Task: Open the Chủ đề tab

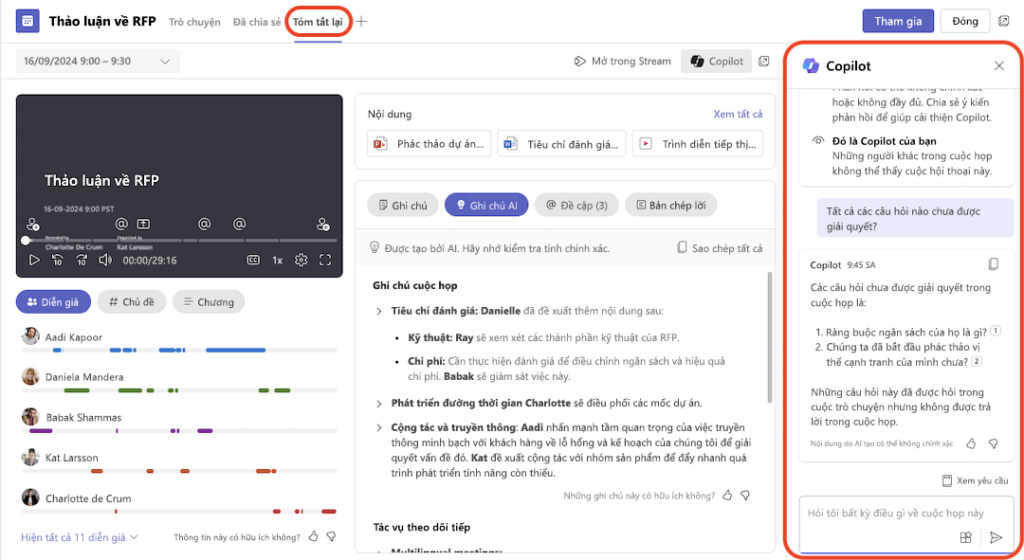Action: (131, 301)
